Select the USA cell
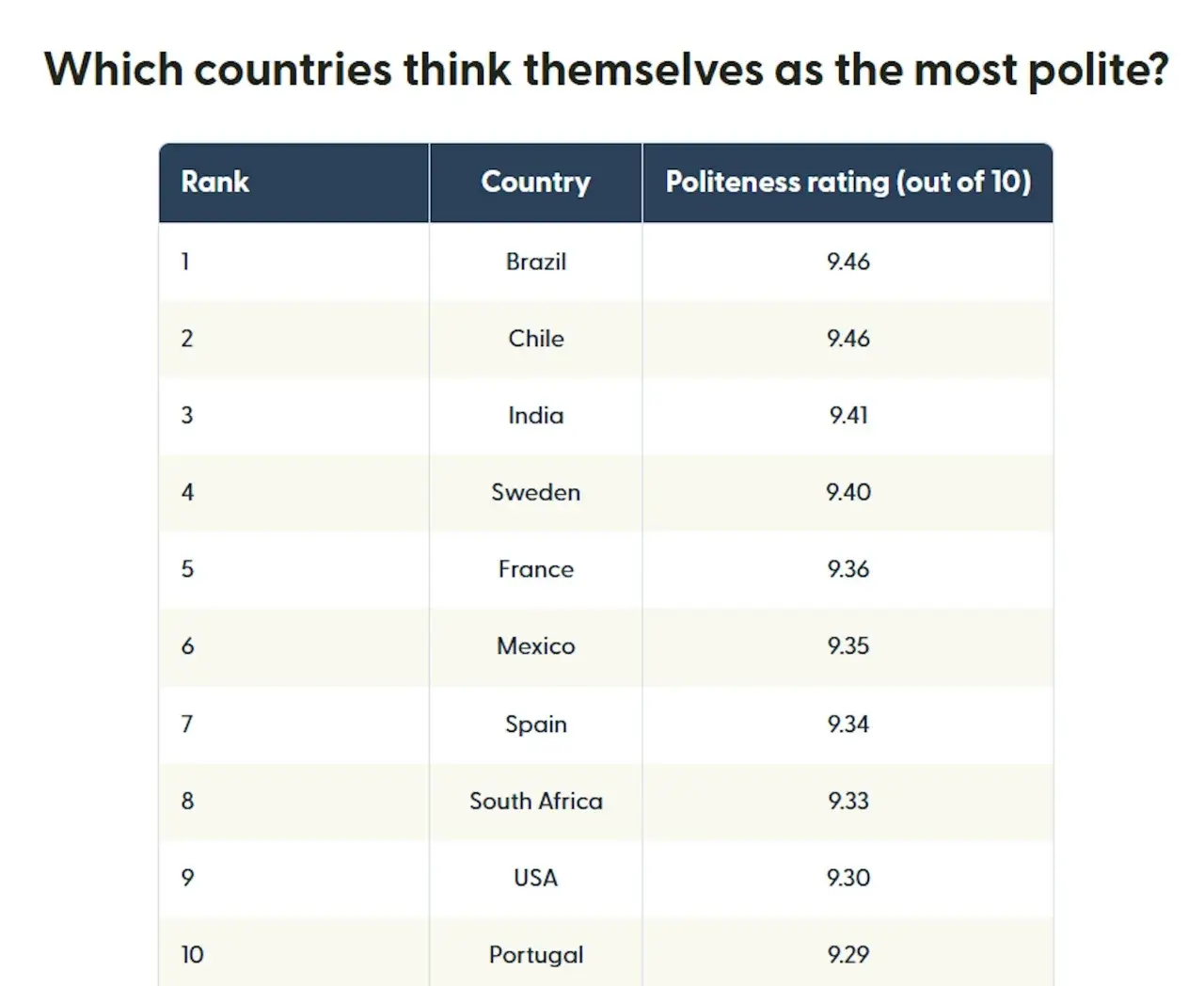The height and width of the screenshot is (986, 1204). (x=535, y=878)
